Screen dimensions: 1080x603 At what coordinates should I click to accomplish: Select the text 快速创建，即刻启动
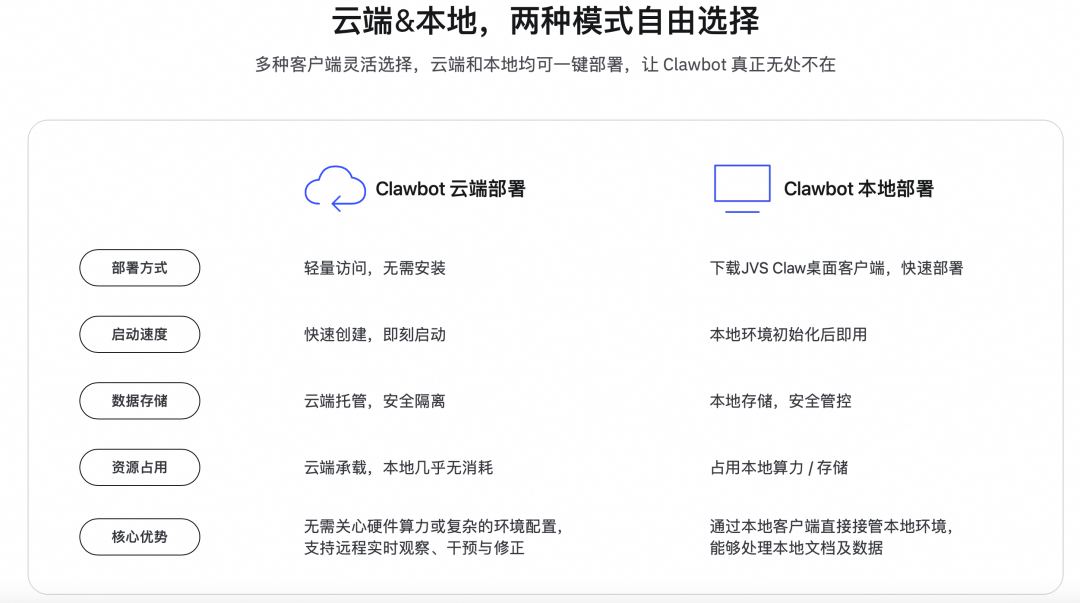pos(375,334)
